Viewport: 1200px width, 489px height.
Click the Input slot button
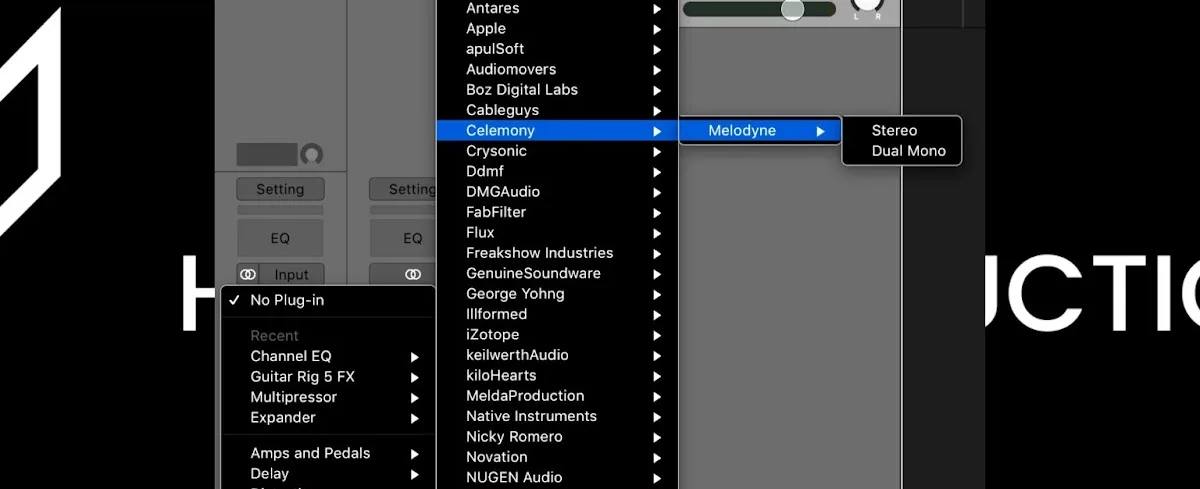(x=292, y=275)
